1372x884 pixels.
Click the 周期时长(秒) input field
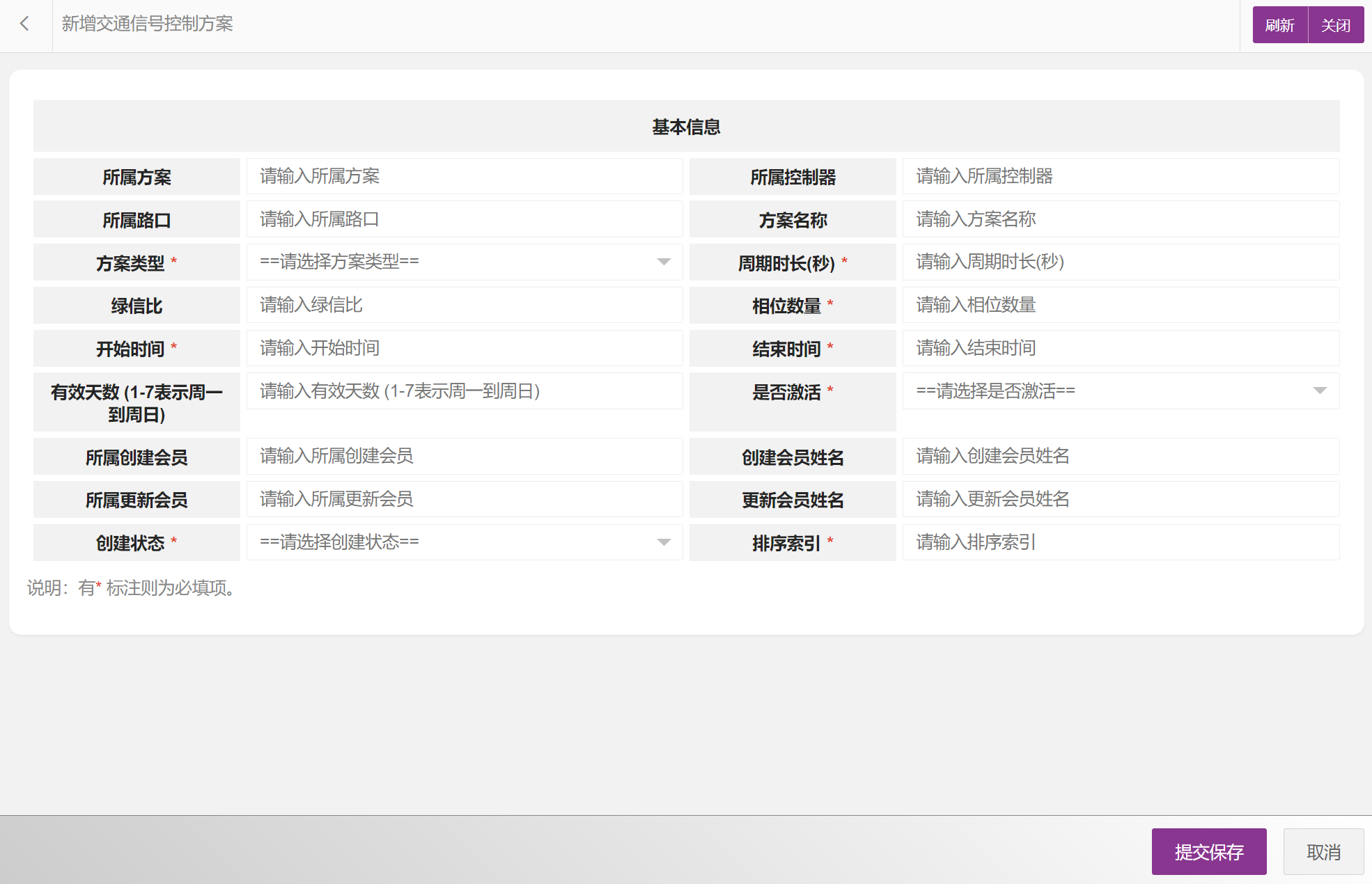pyautogui.click(x=1120, y=262)
